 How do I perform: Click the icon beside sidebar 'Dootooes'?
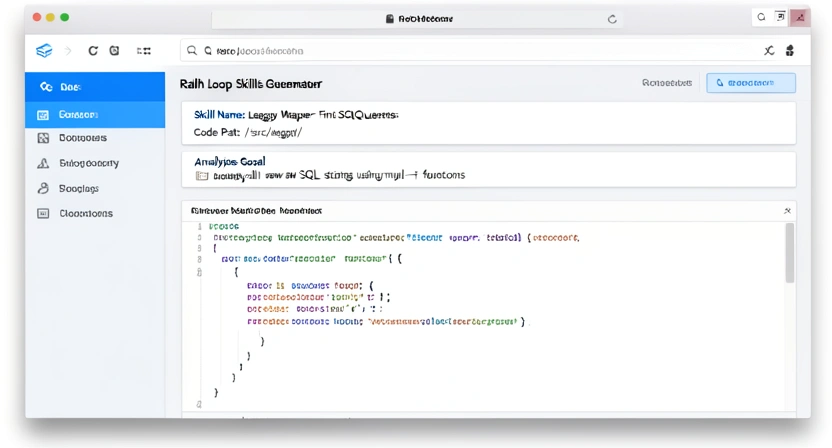(x=43, y=138)
